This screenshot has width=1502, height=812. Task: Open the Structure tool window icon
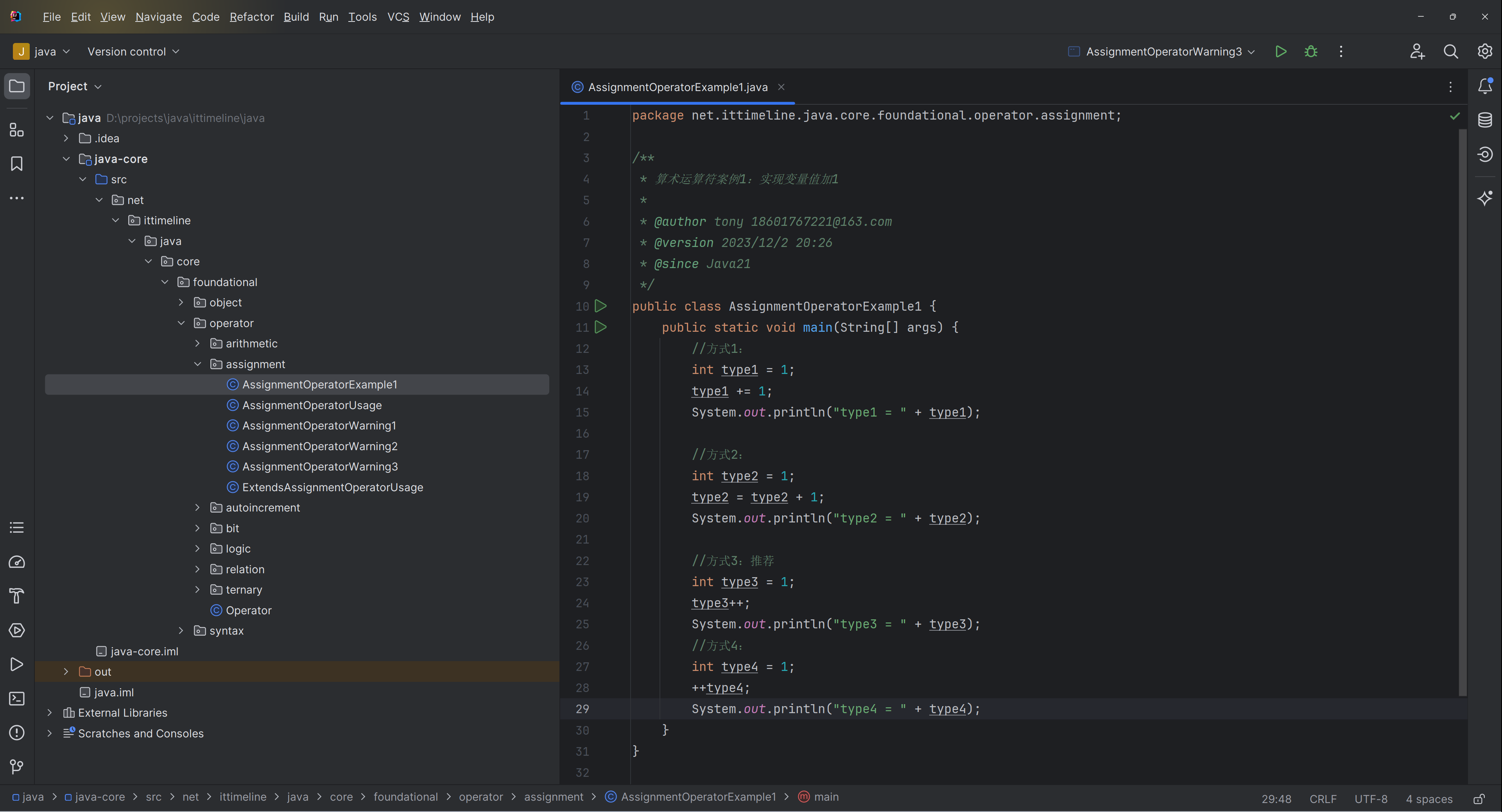17,129
